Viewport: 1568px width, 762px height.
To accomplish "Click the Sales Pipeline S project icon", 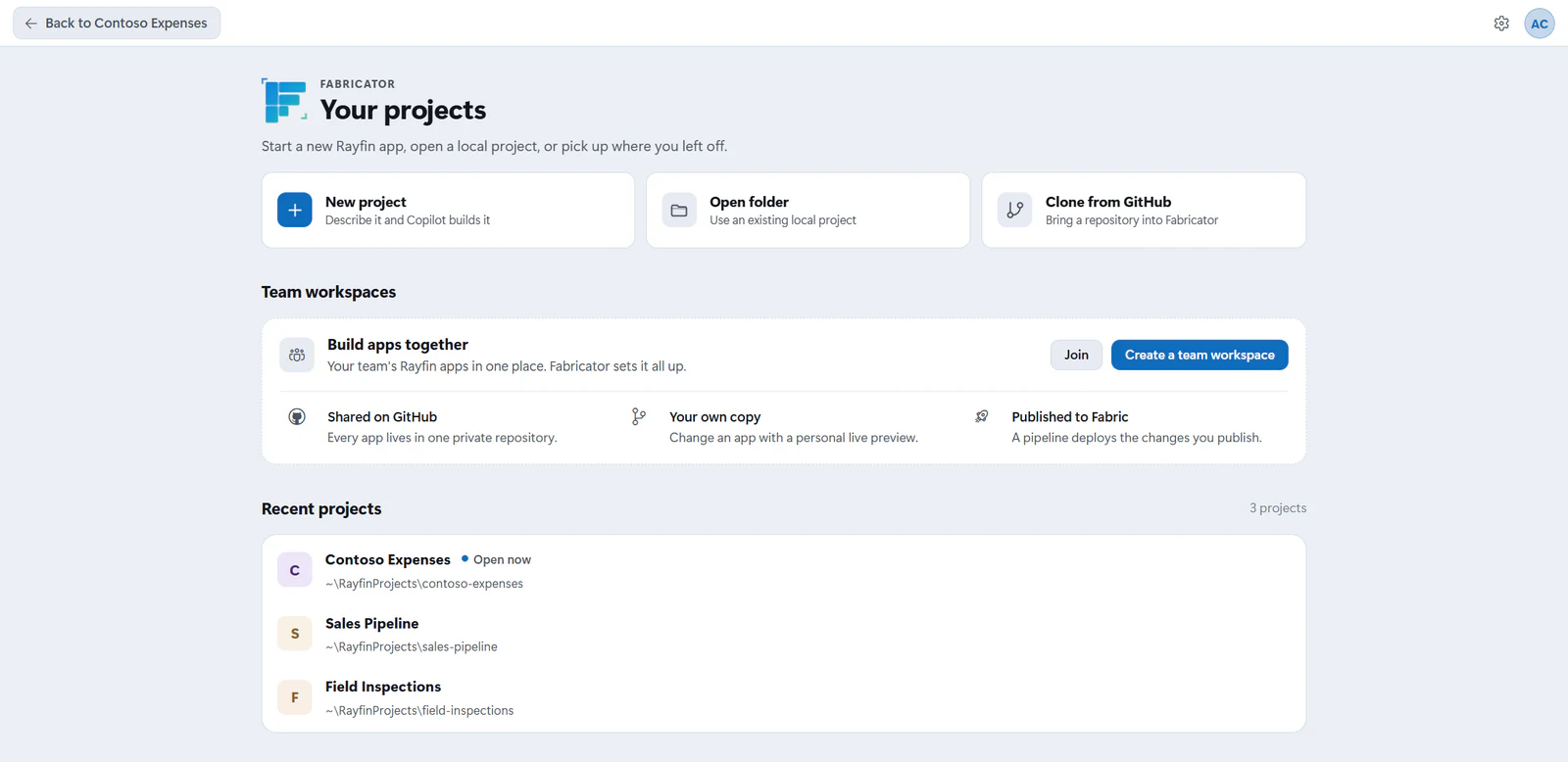I will point(295,634).
